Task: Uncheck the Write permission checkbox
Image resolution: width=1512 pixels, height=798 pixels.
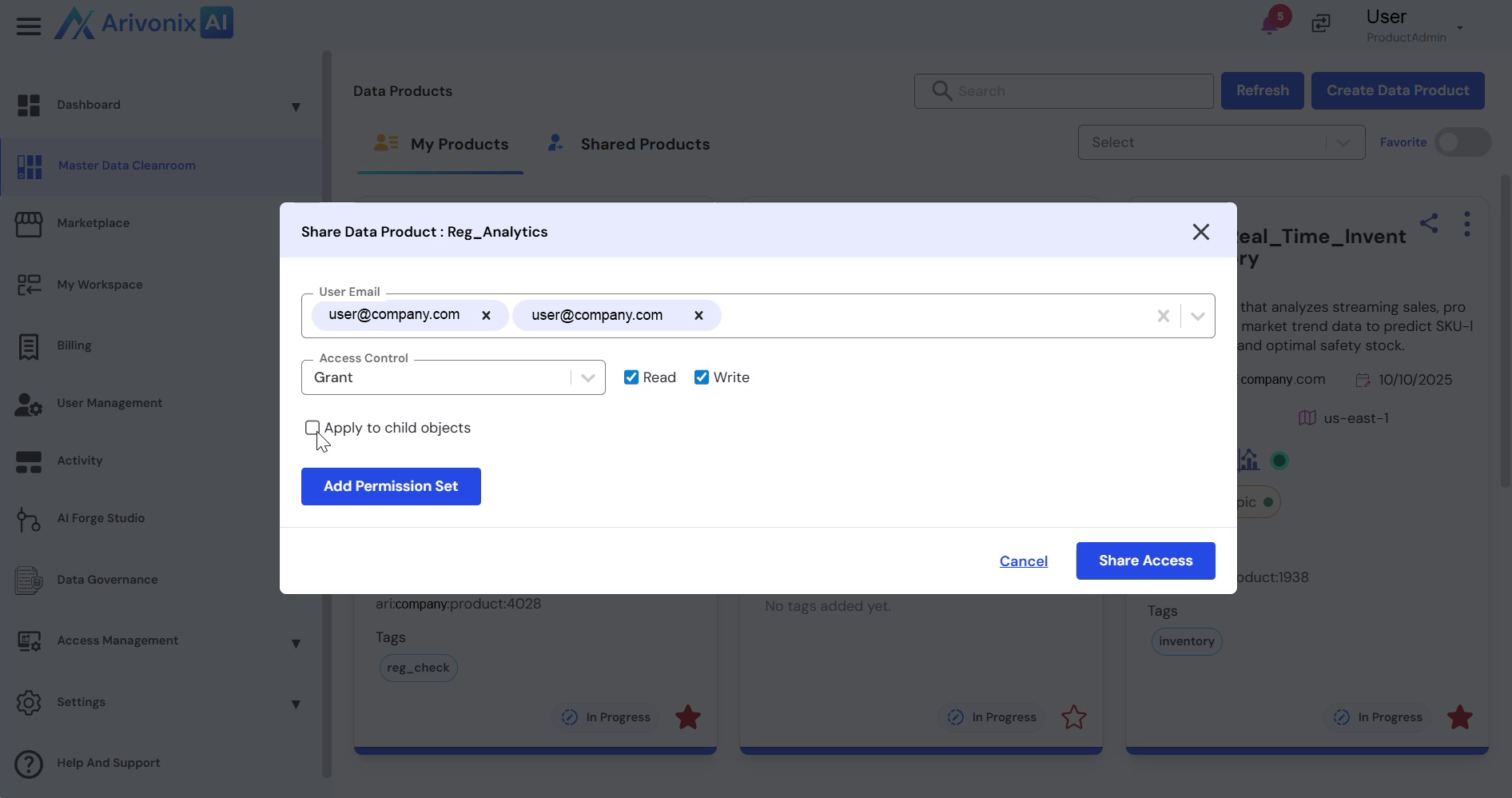Action: 702,377
